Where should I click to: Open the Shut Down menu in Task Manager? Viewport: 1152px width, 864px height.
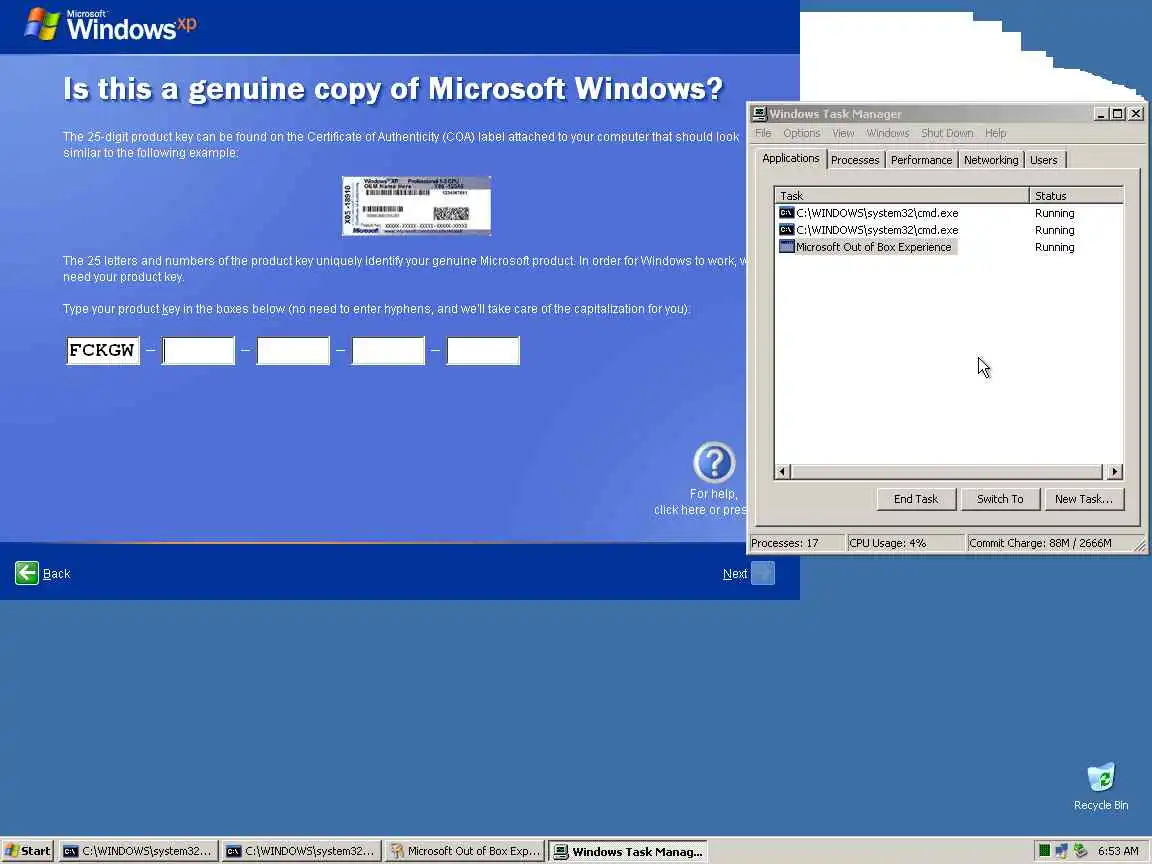tap(947, 133)
